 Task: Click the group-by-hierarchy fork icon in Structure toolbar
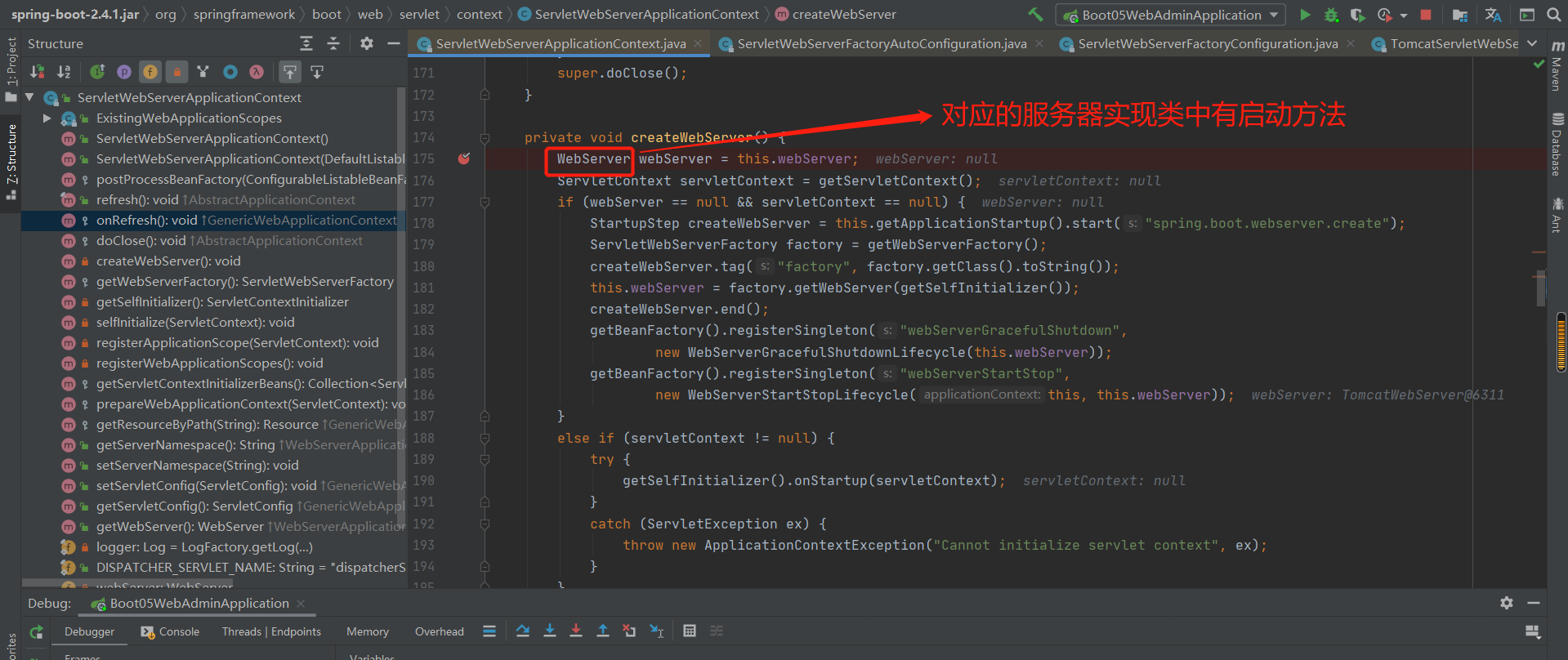(x=203, y=72)
